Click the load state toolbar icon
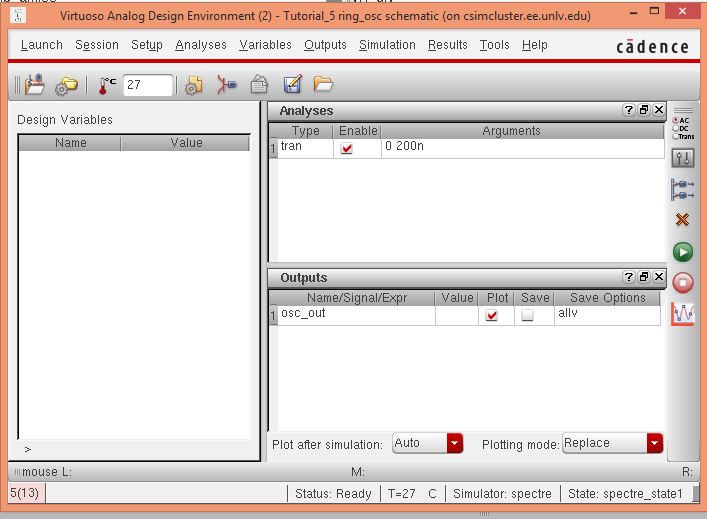 [35, 84]
